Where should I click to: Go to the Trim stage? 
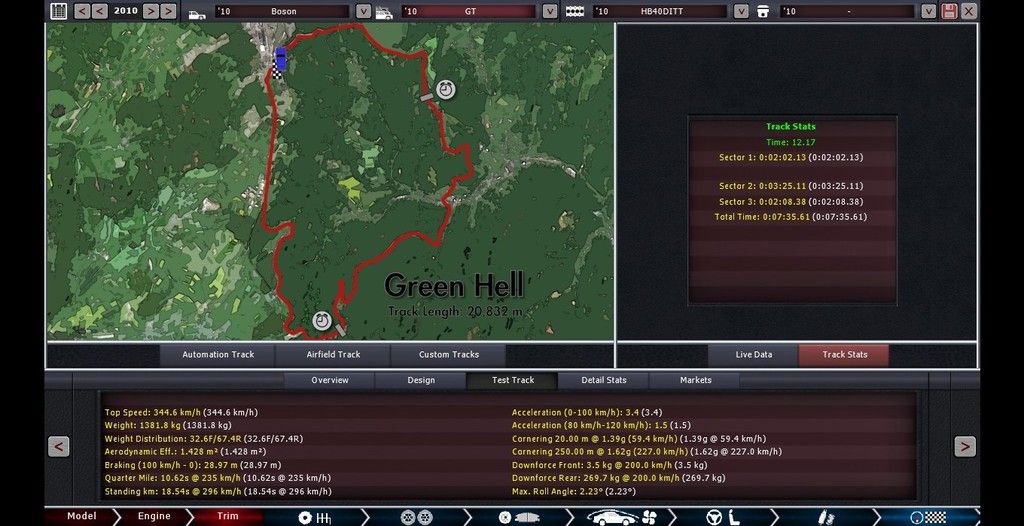point(227,517)
